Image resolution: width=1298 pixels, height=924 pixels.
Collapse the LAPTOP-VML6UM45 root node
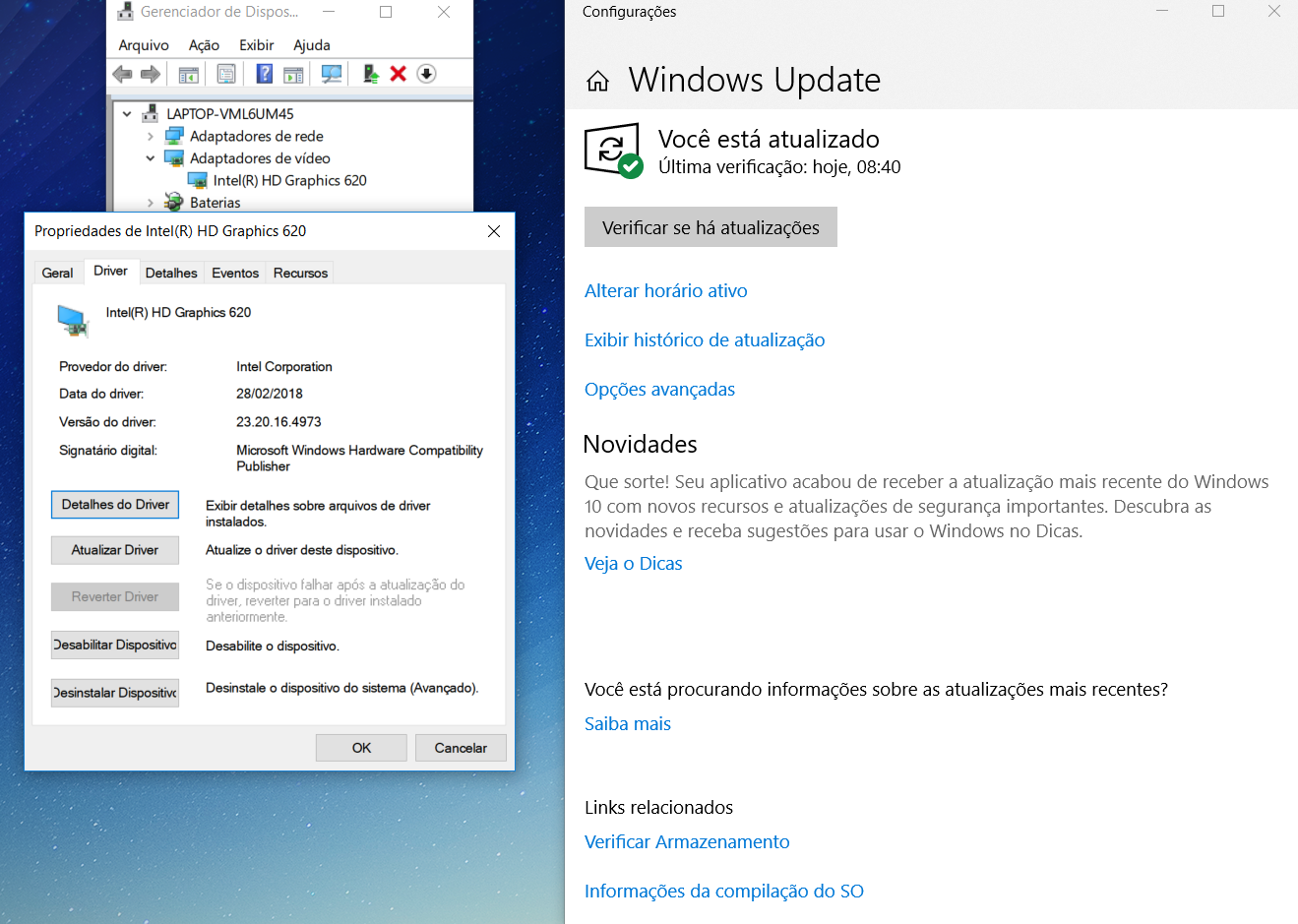coord(127,114)
